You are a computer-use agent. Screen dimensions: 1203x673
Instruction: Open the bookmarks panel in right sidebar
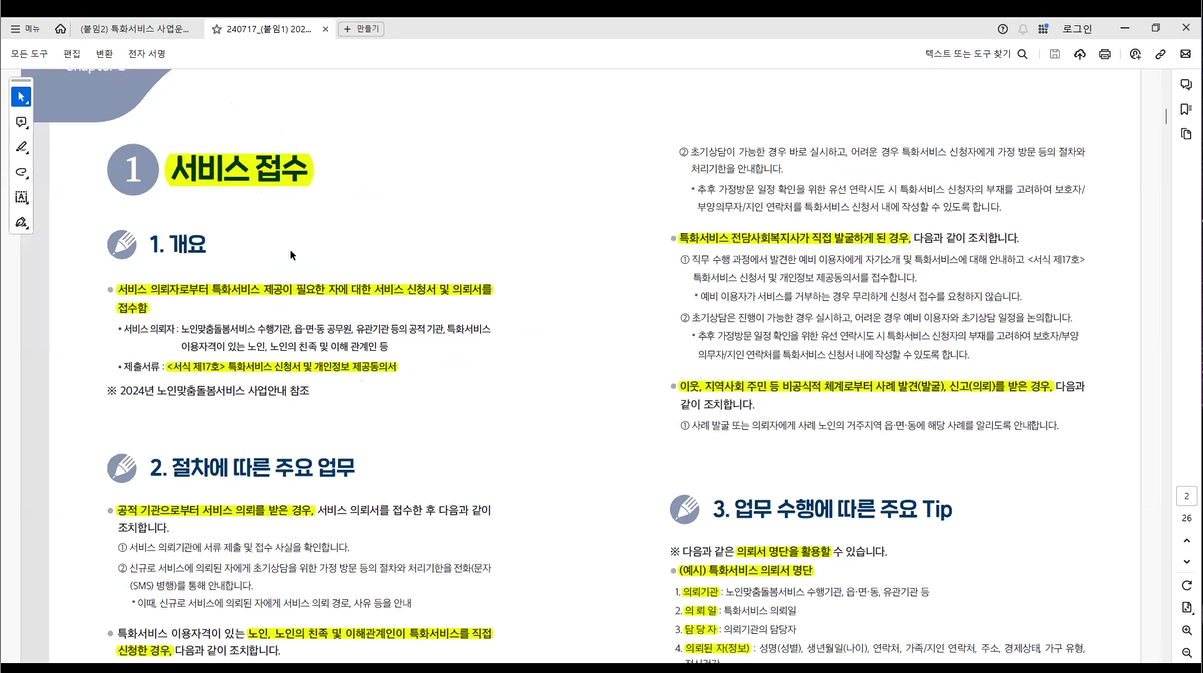[1186, 109]
